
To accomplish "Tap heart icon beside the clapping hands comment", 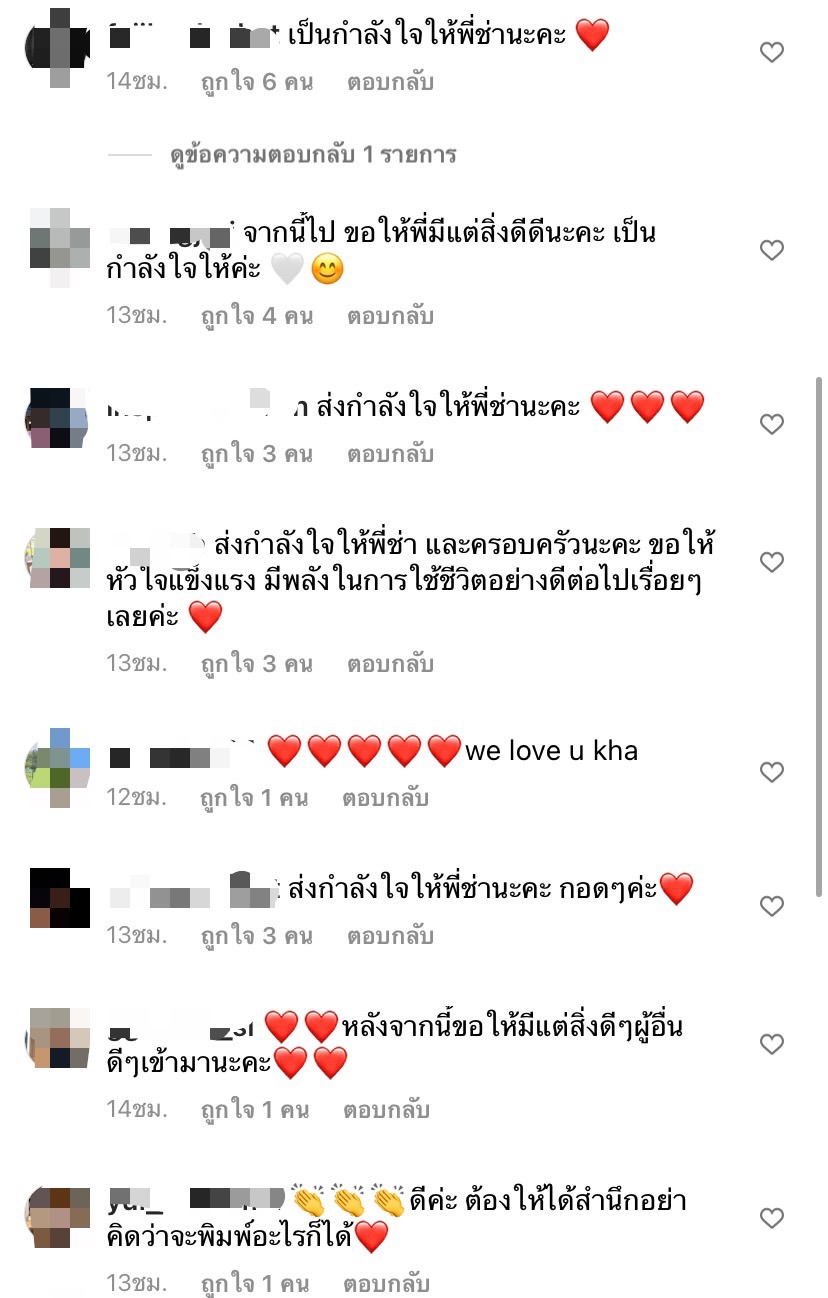I will [x=772, y=1218].
